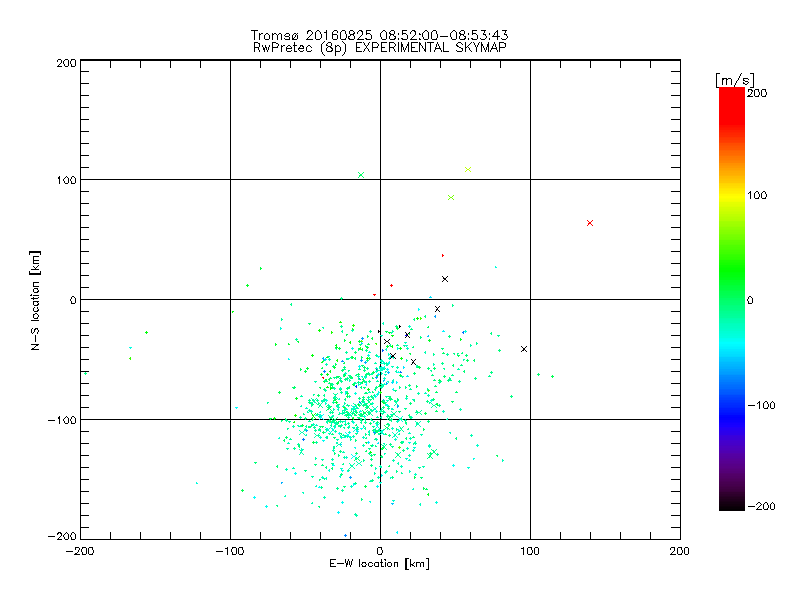Click the yellow-green X marker above the 100 km line
The height and width of the screenshot is (600, 800).
click(468, 169)
